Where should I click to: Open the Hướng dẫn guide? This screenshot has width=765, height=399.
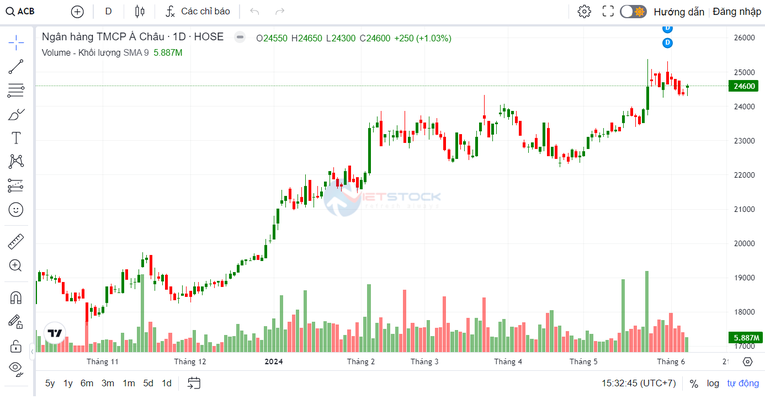point(679,12)
